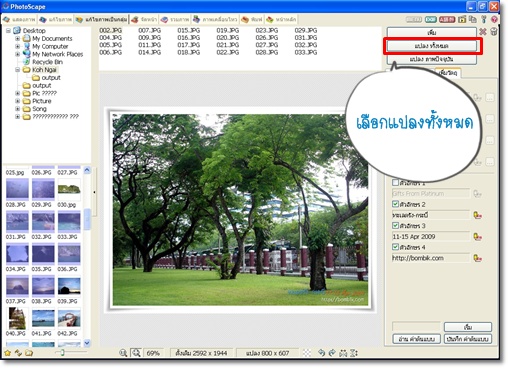Open the Page tab (จัดหน้า)
508x368 pixels.
(145, 20)
